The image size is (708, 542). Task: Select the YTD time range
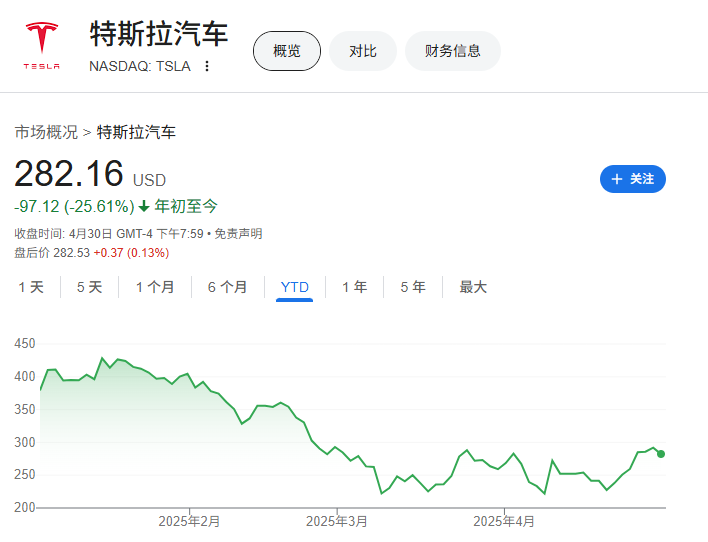(x=294, y=287)
